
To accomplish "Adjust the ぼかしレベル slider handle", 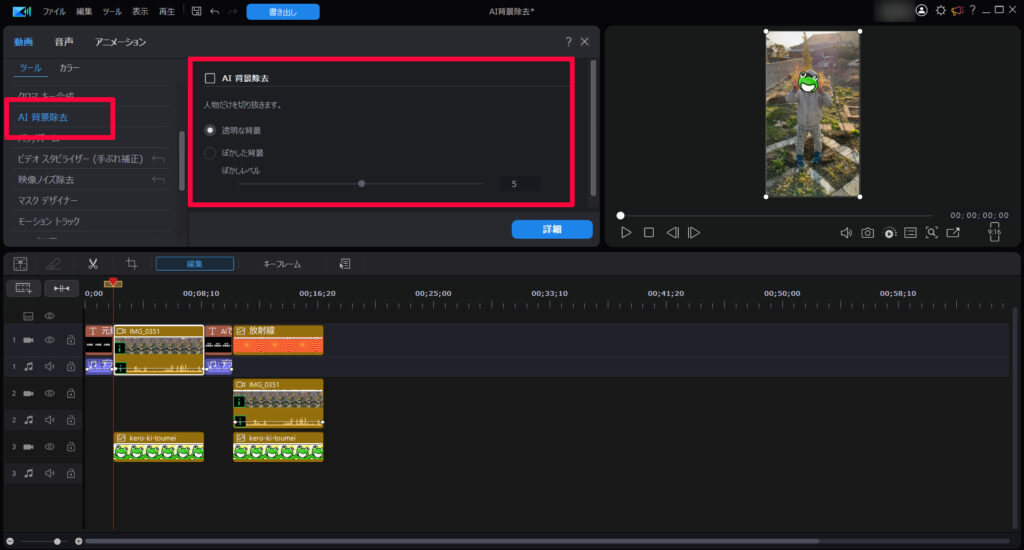I will tap(361, 184).
